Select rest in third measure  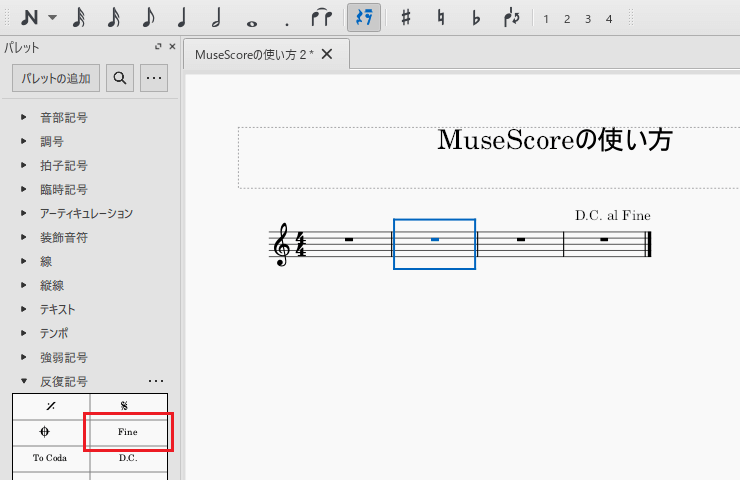(521, 240)
